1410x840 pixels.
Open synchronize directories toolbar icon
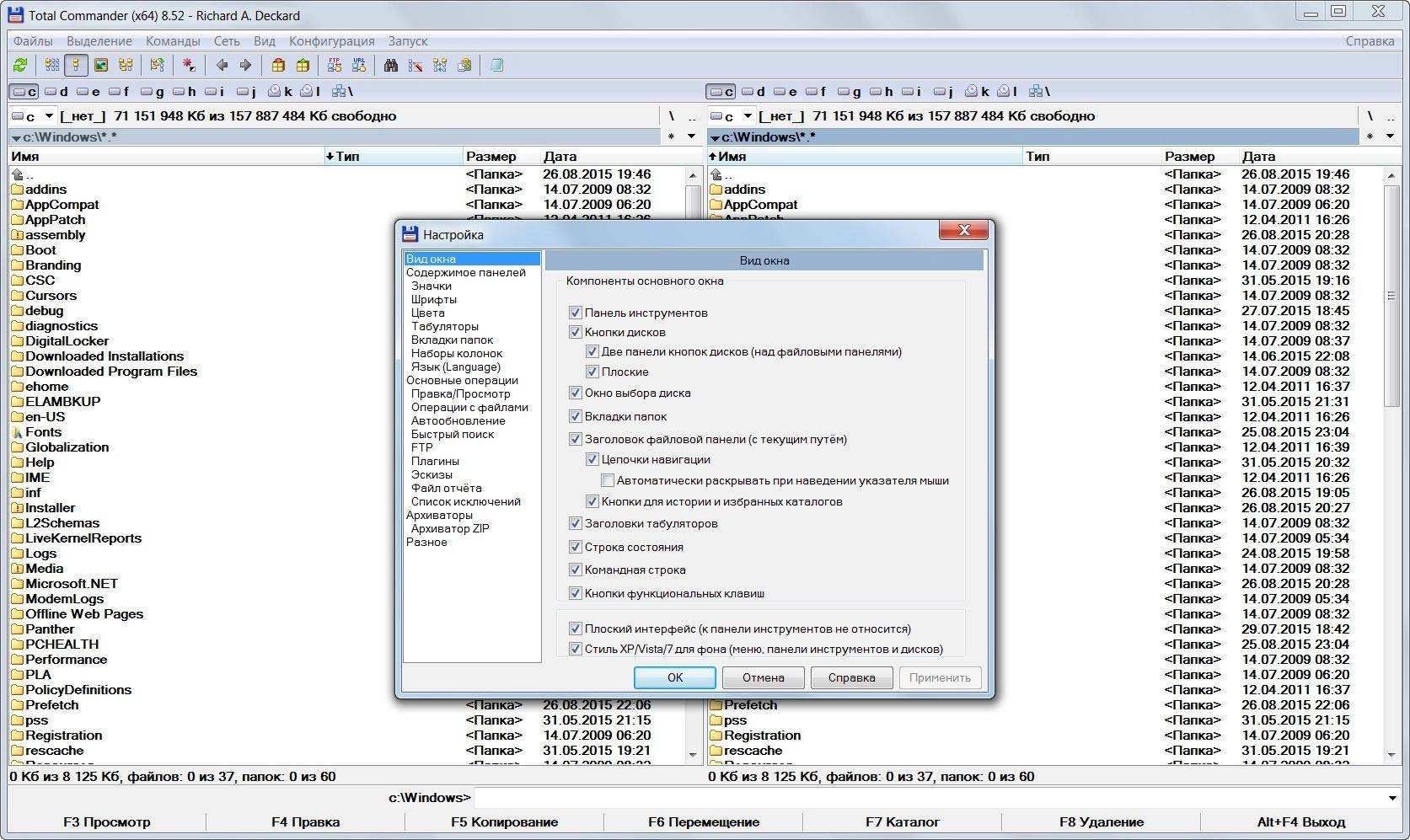pyautogui.click(x=440, y=65)
